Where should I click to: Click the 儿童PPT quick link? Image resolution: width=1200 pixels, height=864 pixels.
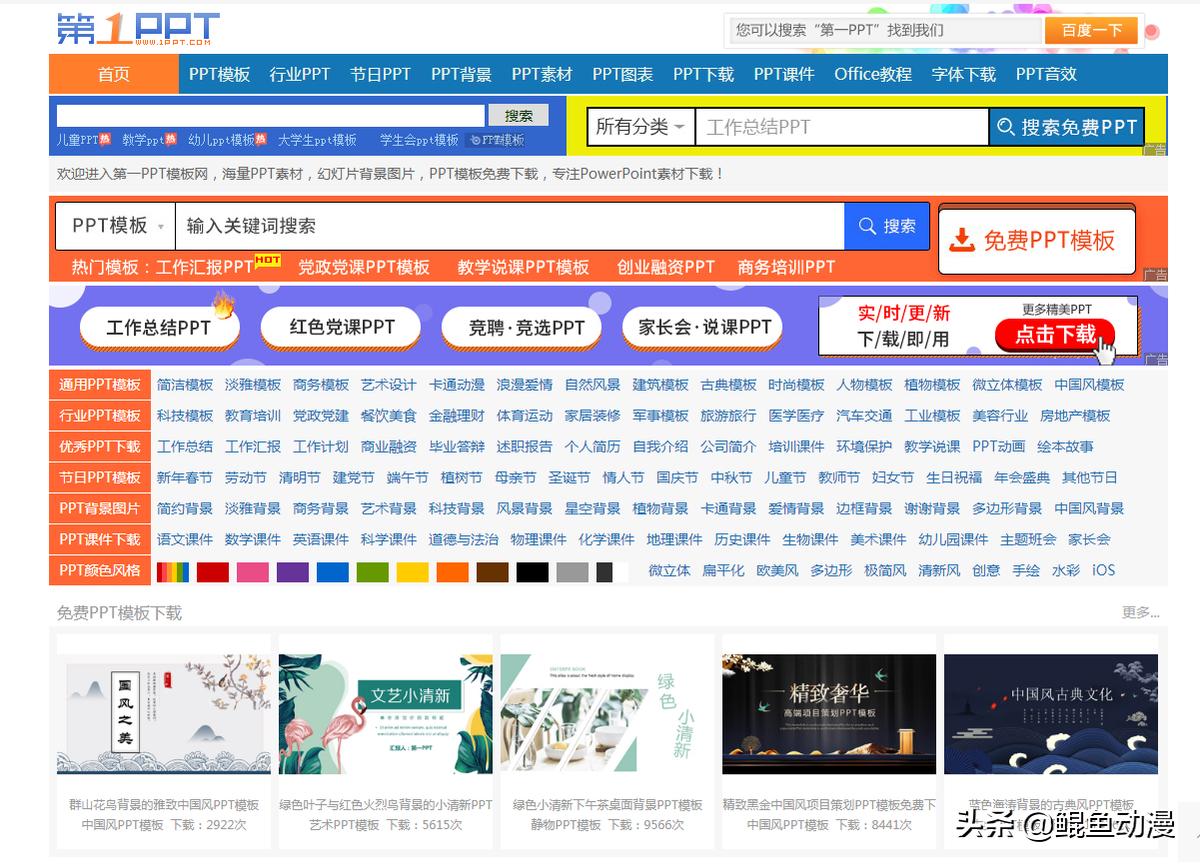coord(78,140)
